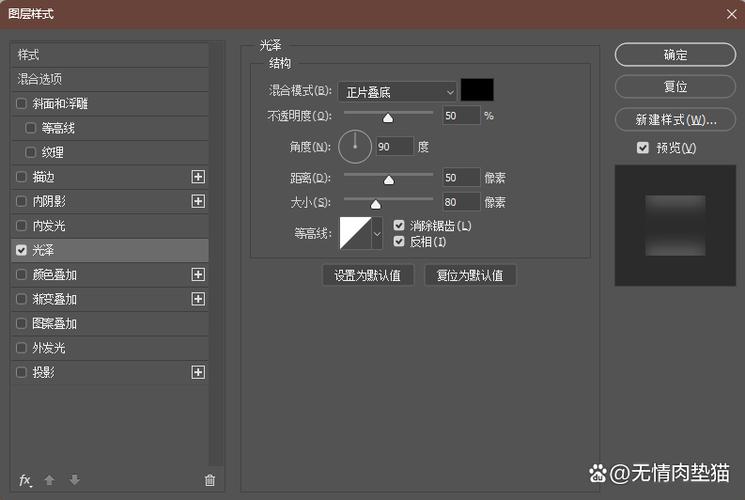The height and width of the screenshot is (500, 745).
Task: Open the contour picker dropdown arrow
Action: 377,233
